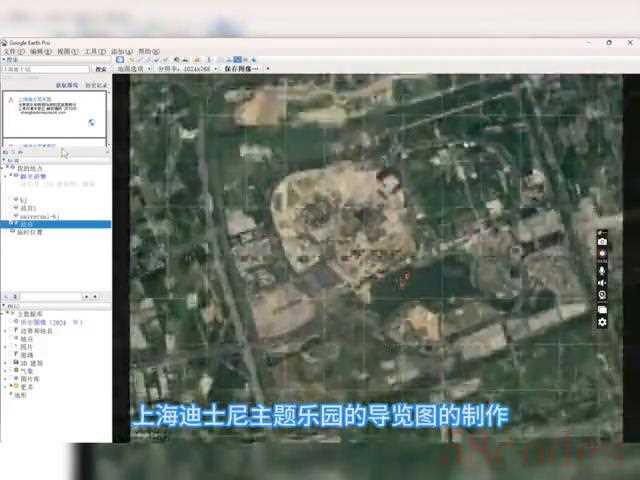Image resolution: width=640 pixels, height=480 pixels.
Task: Open the planets switcher toolbar icon
Action: tap(198, 60)
